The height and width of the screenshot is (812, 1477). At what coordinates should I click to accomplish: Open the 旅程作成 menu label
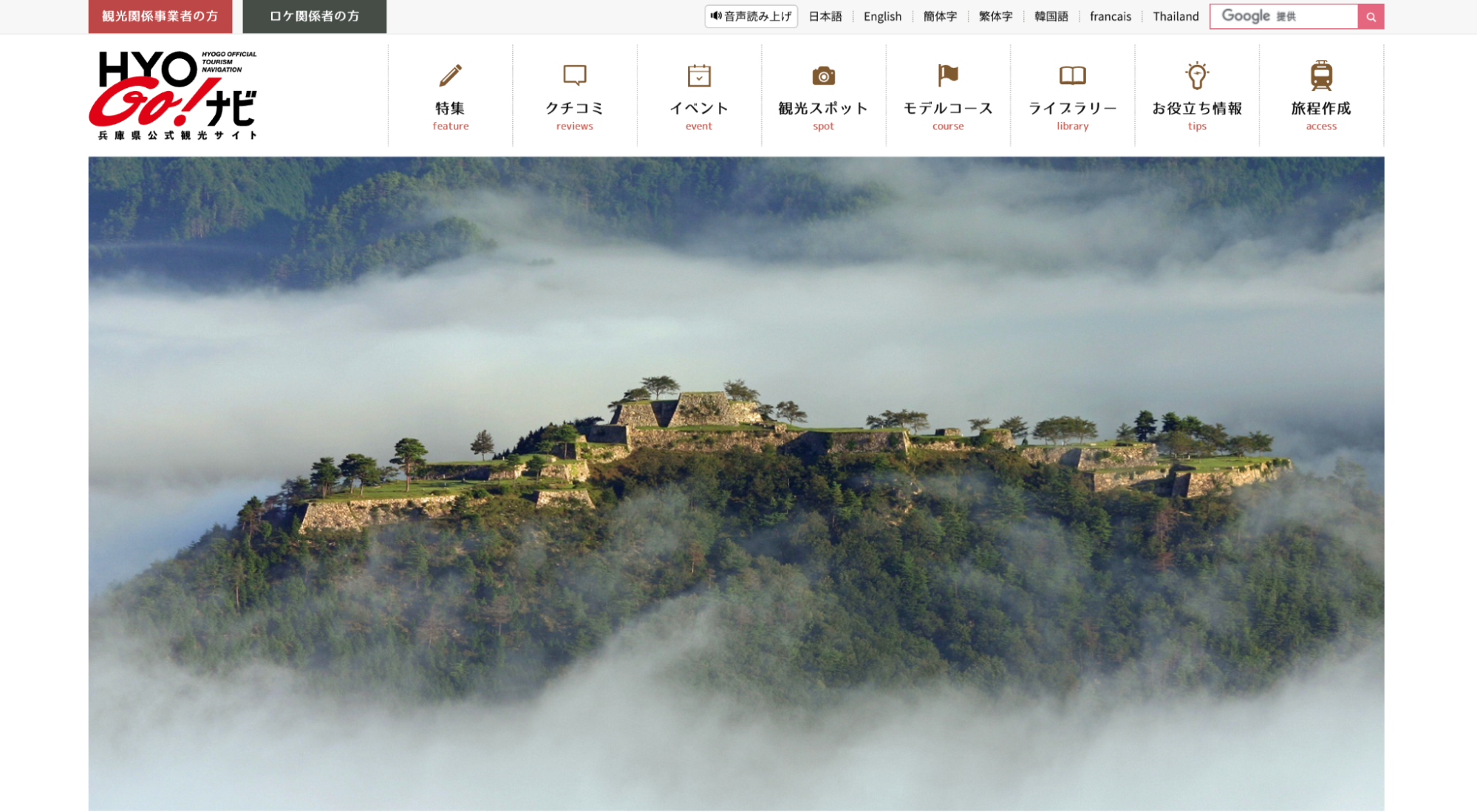pyautogui.click(x=1321, y=109)
